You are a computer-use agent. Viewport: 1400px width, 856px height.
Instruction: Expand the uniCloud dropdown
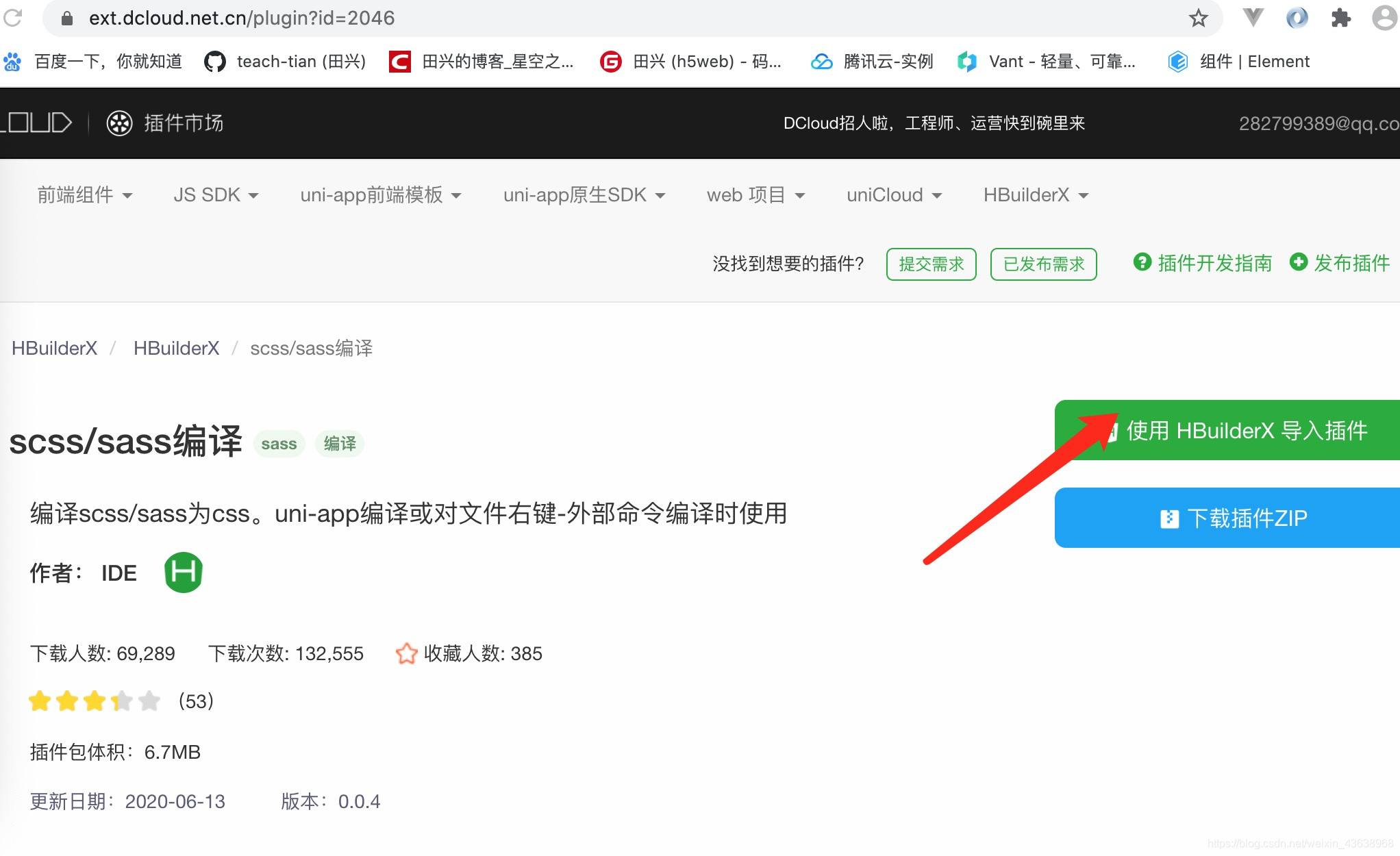tap(894, 195)
